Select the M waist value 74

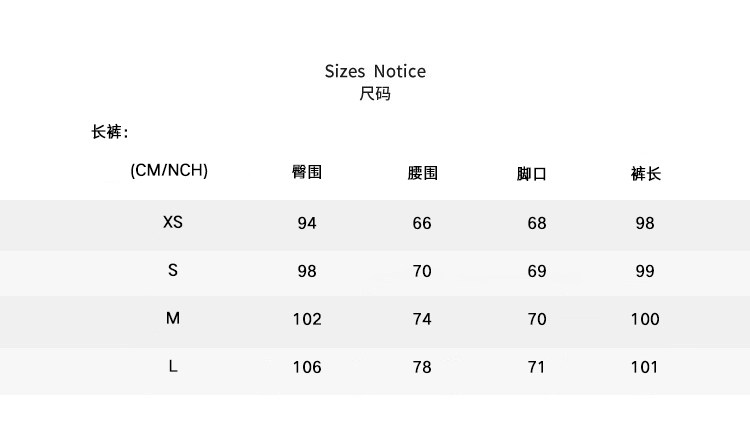point(422,319)
